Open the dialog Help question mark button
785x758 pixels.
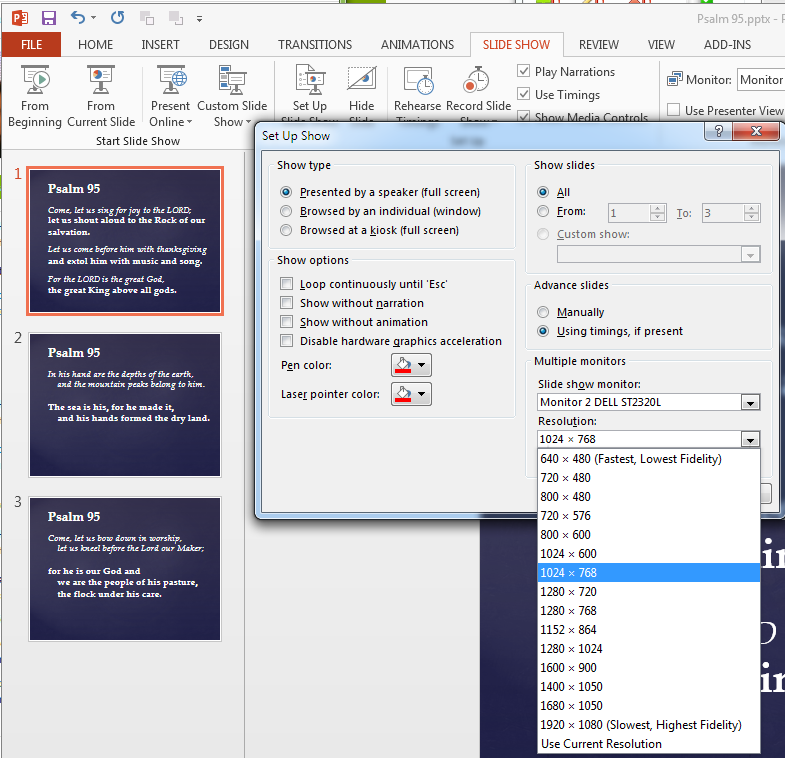718,131
